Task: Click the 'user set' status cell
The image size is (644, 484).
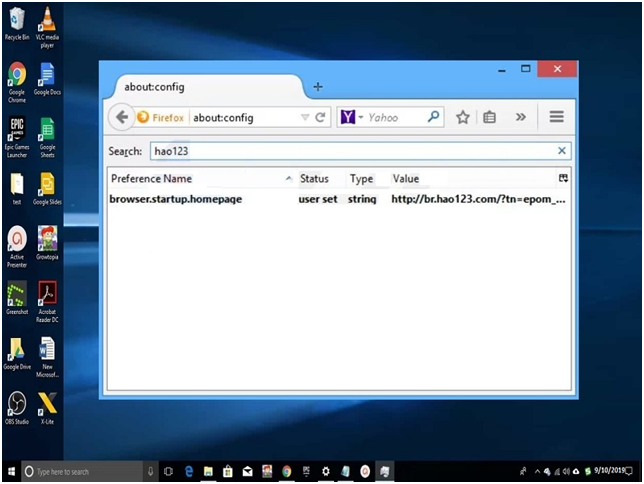Action: [x=318, y=199]
